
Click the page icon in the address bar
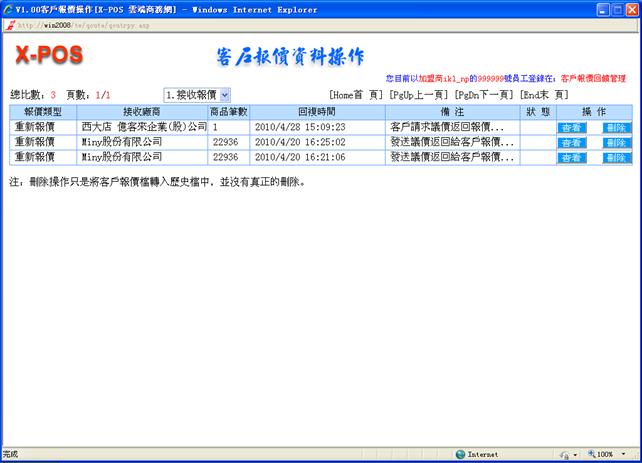(9, 24)
